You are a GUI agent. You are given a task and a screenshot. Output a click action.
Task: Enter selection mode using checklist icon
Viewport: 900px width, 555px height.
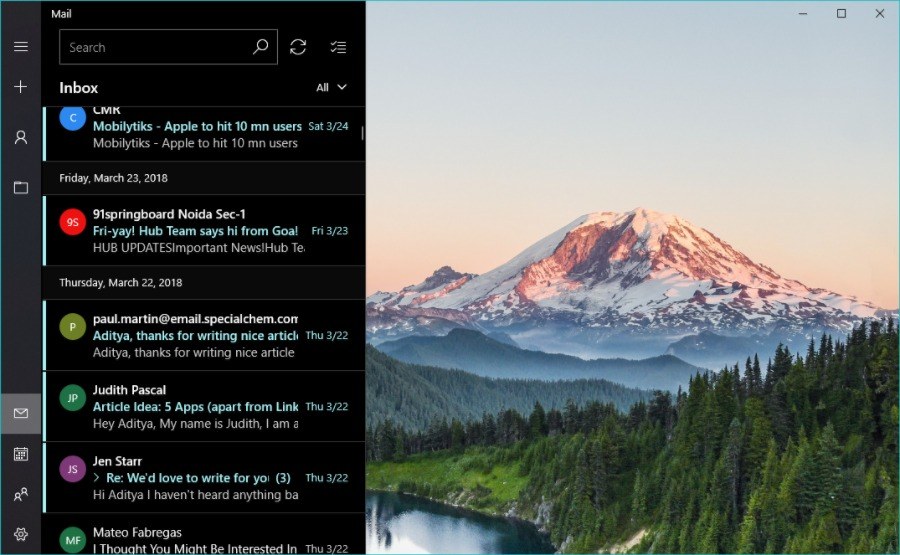[x=338, y=47]
